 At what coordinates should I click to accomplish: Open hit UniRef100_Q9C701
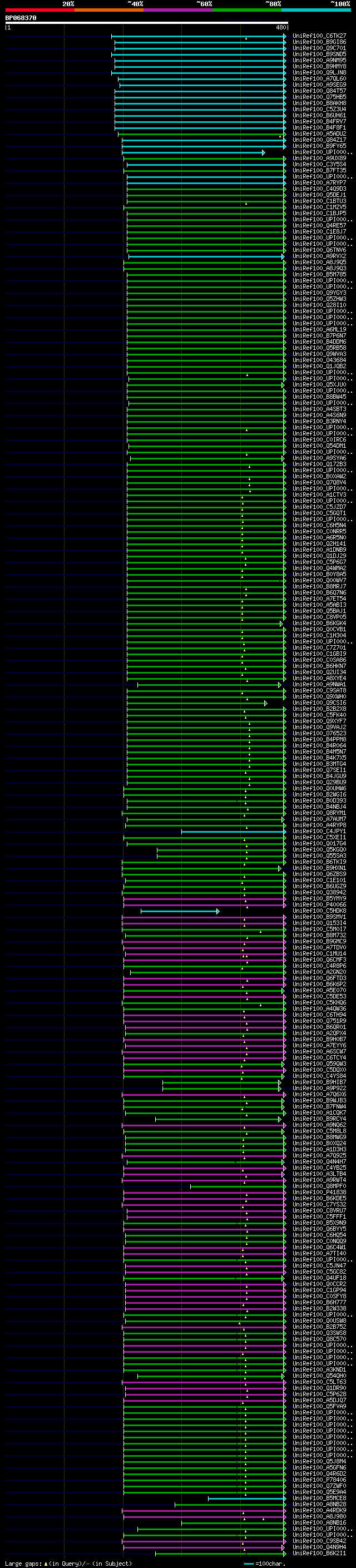tap(319, 49)
